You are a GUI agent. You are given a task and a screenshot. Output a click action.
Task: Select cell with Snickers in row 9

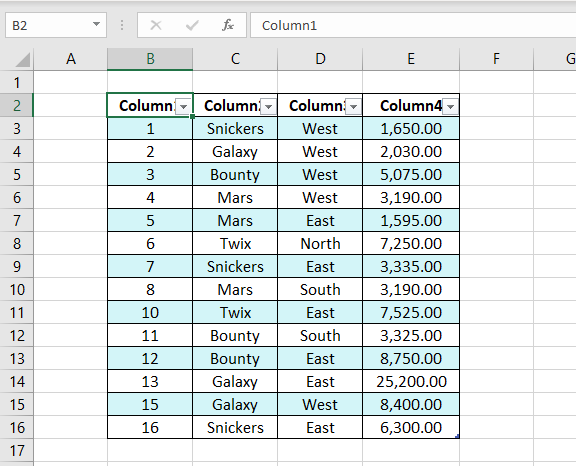click(235, 267)
